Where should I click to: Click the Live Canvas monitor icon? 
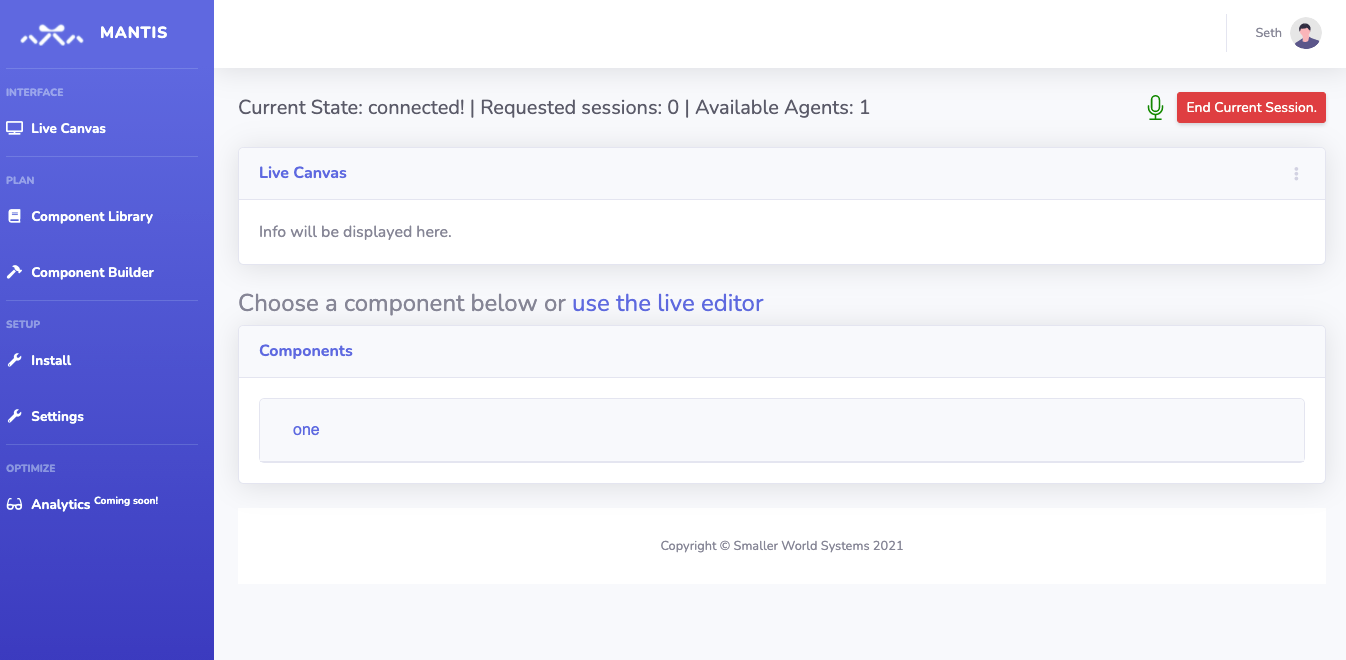pos(14,128)
